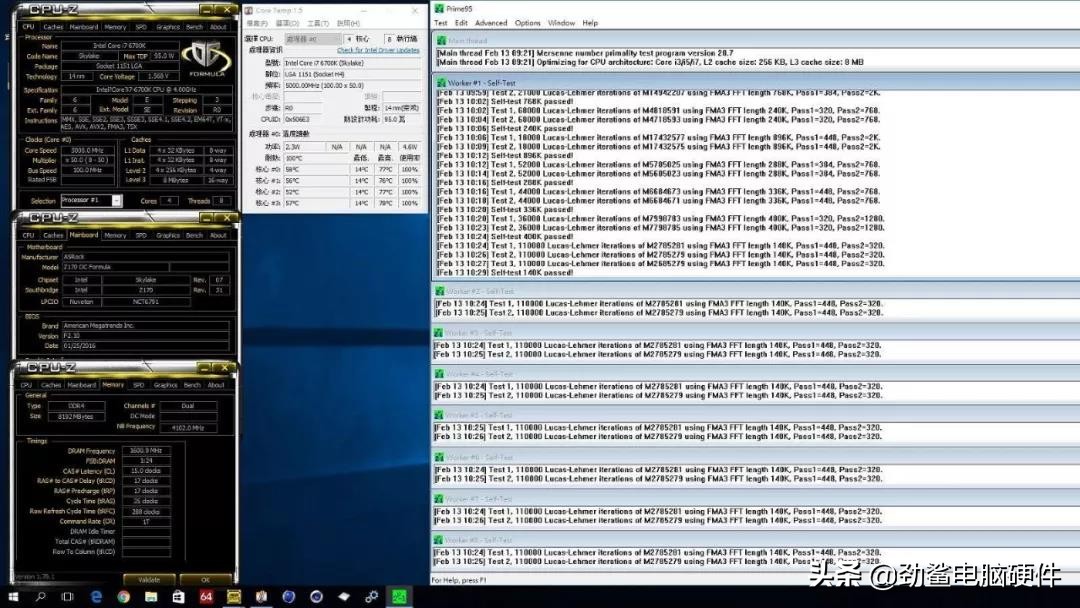
Task: Open the Test menu in Prime95
Action: click(441, 23)
